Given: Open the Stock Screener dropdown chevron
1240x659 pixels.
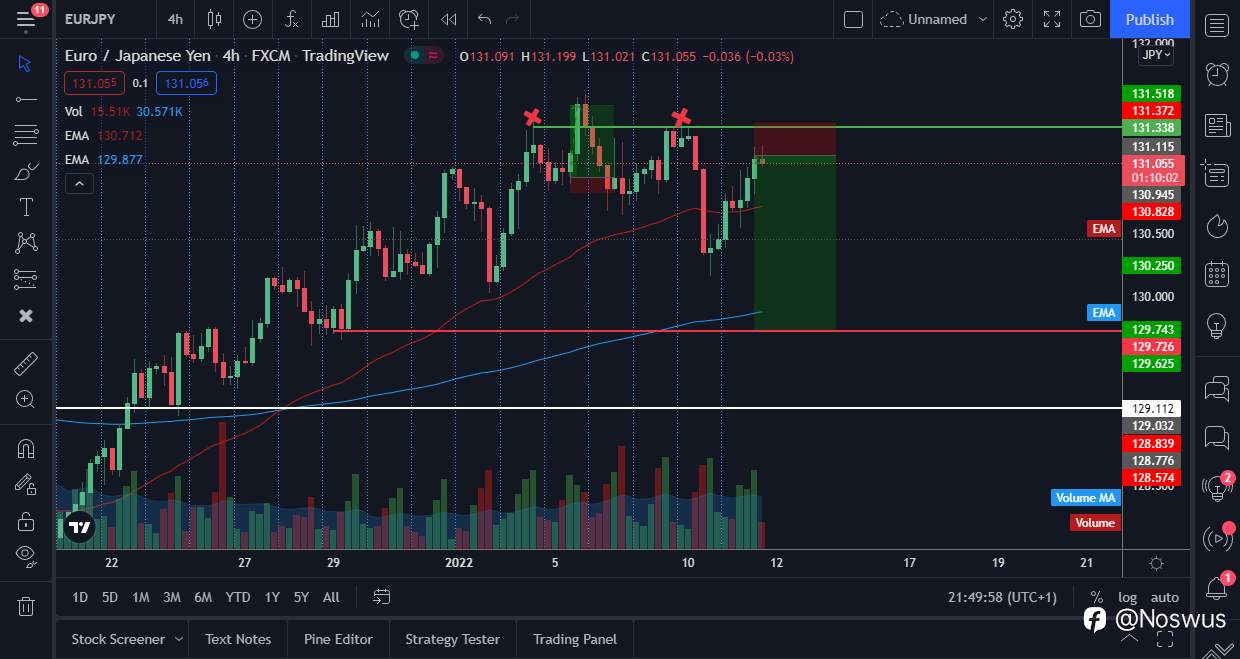Looking at the screenshot, I should [180, 639].
